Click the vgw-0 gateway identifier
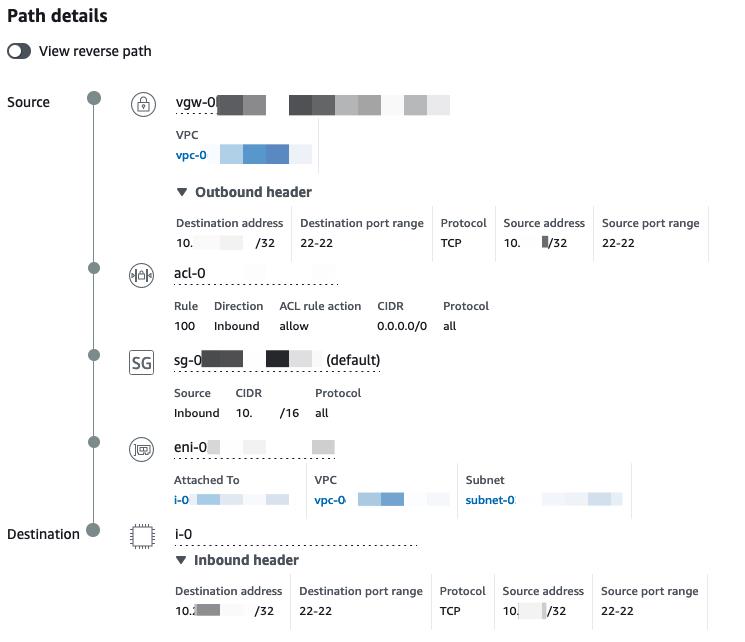745x642 pixels. 195,103
